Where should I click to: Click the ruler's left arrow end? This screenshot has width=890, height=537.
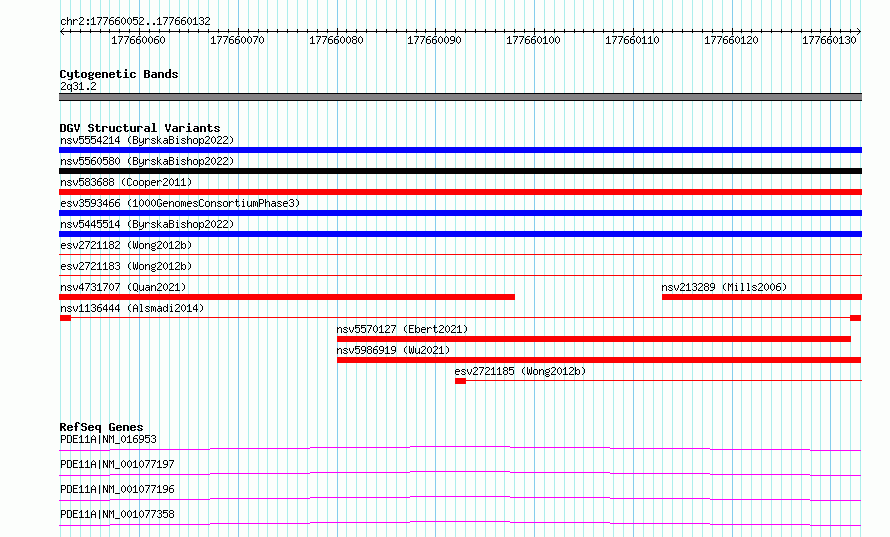62,32
